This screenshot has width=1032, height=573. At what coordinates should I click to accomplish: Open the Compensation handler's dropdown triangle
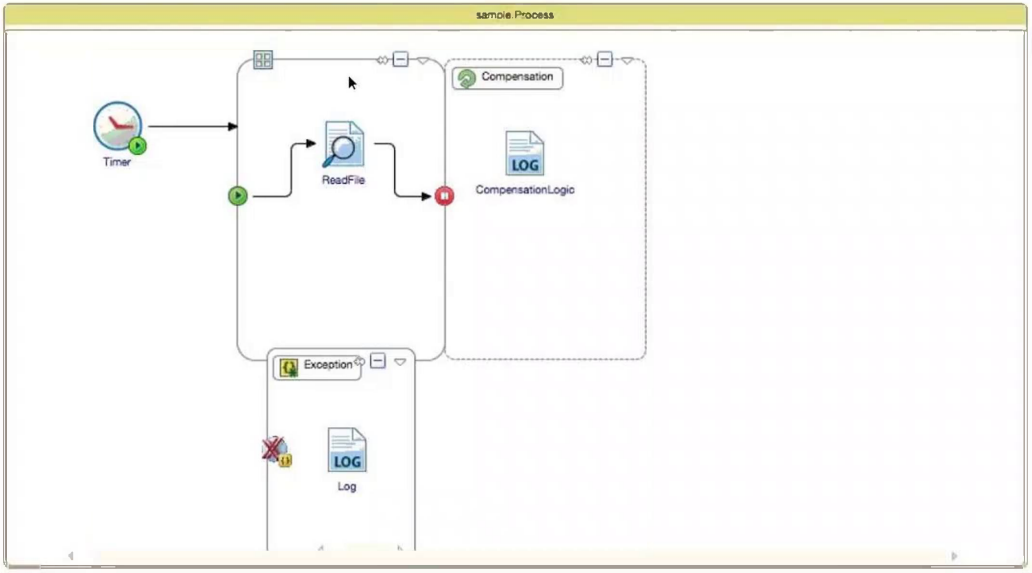pyautogui.click(x=627, y=61)
